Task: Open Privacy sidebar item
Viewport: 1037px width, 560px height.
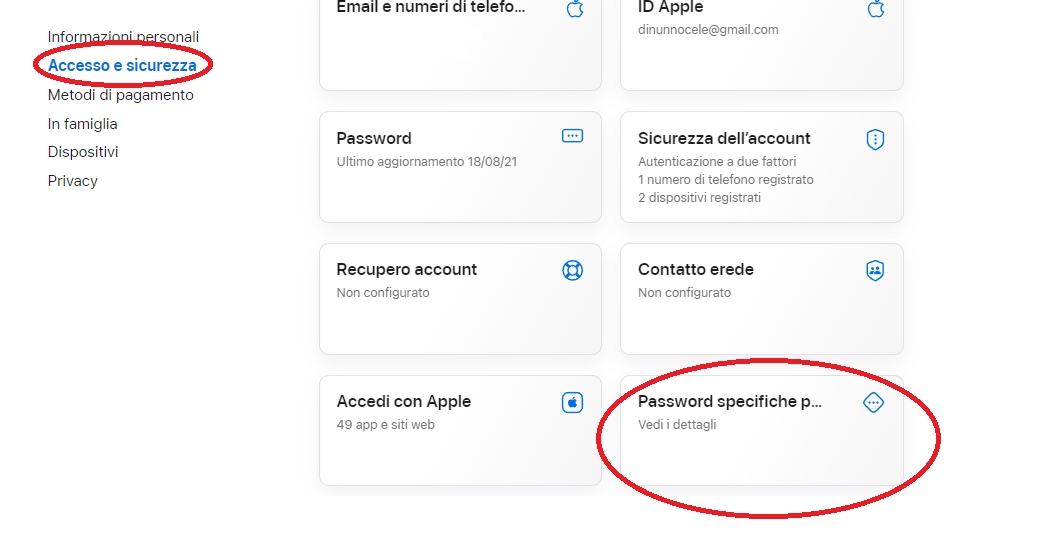Action: pos(73,181)
